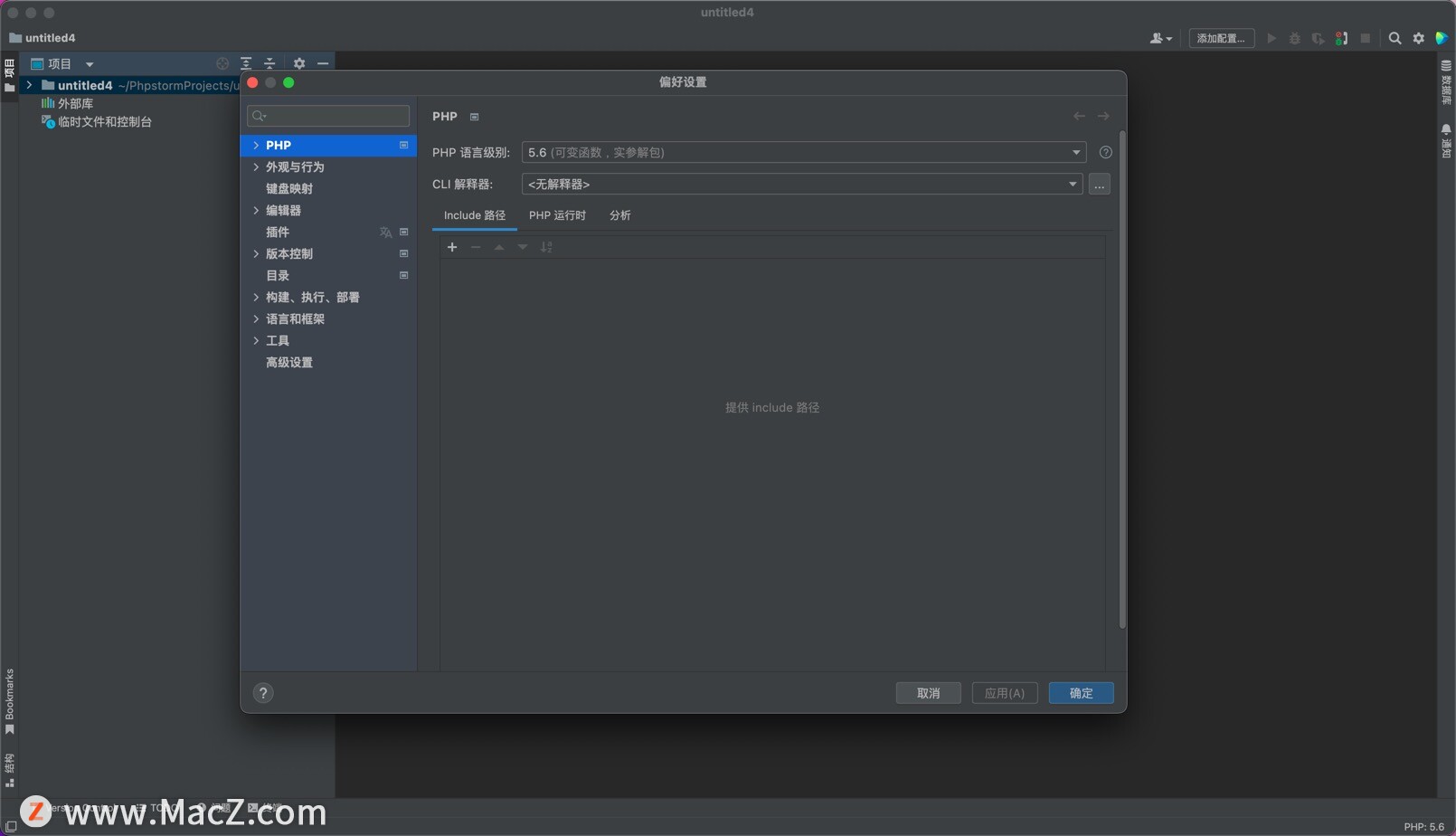
Task: Click the sort alphabetically icon
Action: (x=546, y=247)
